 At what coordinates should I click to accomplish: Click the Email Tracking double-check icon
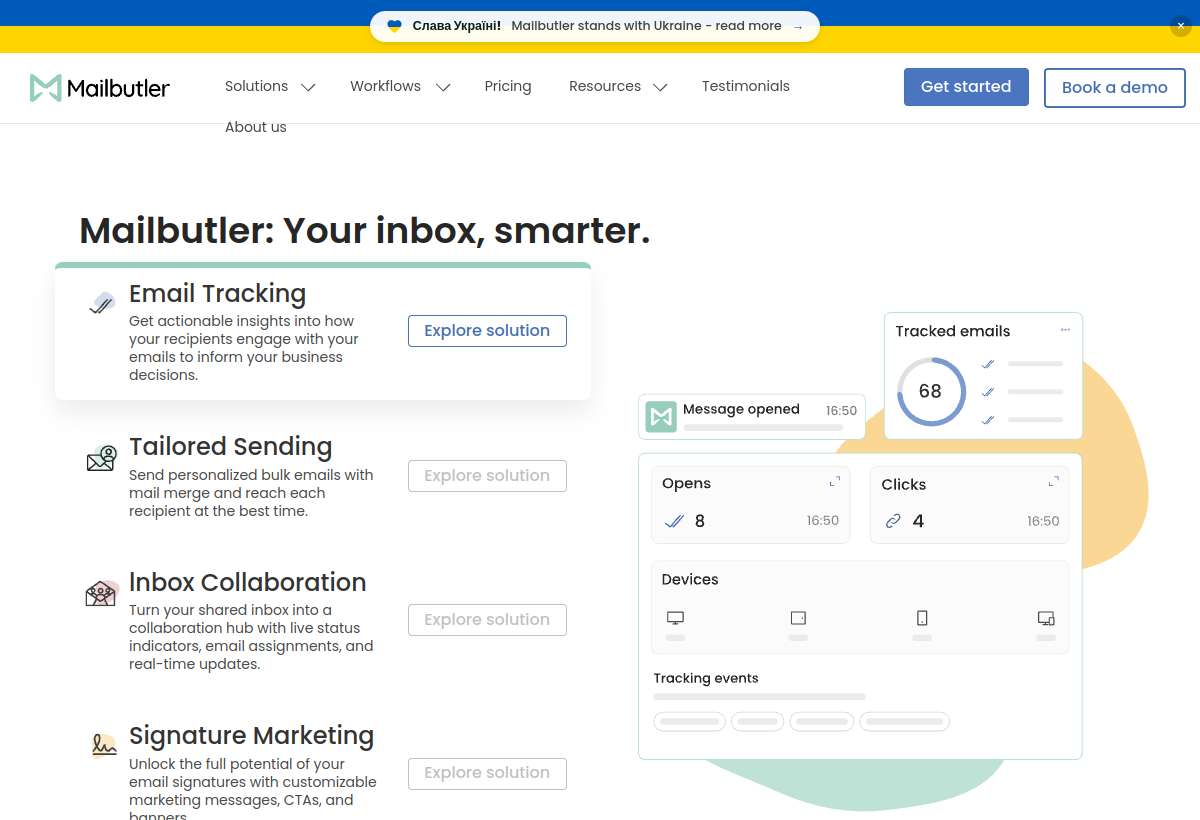click(x=101, y=304)
